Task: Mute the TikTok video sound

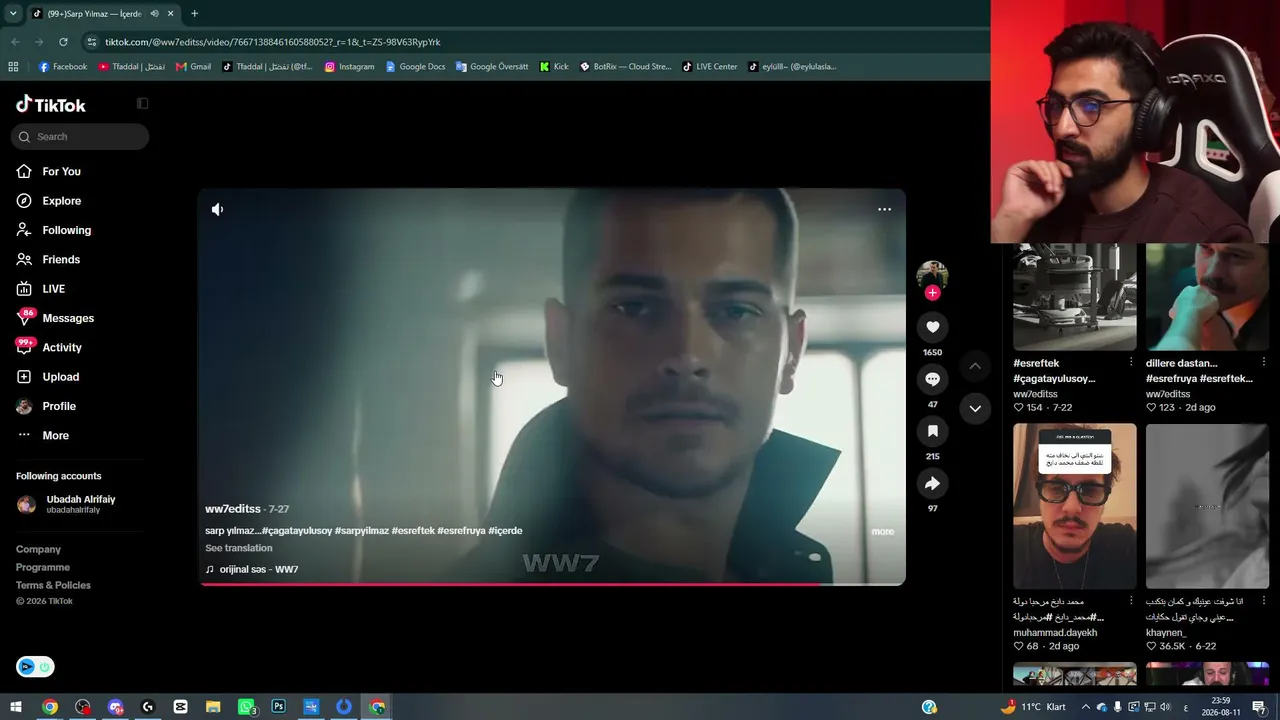Action: tap(217, 209)
